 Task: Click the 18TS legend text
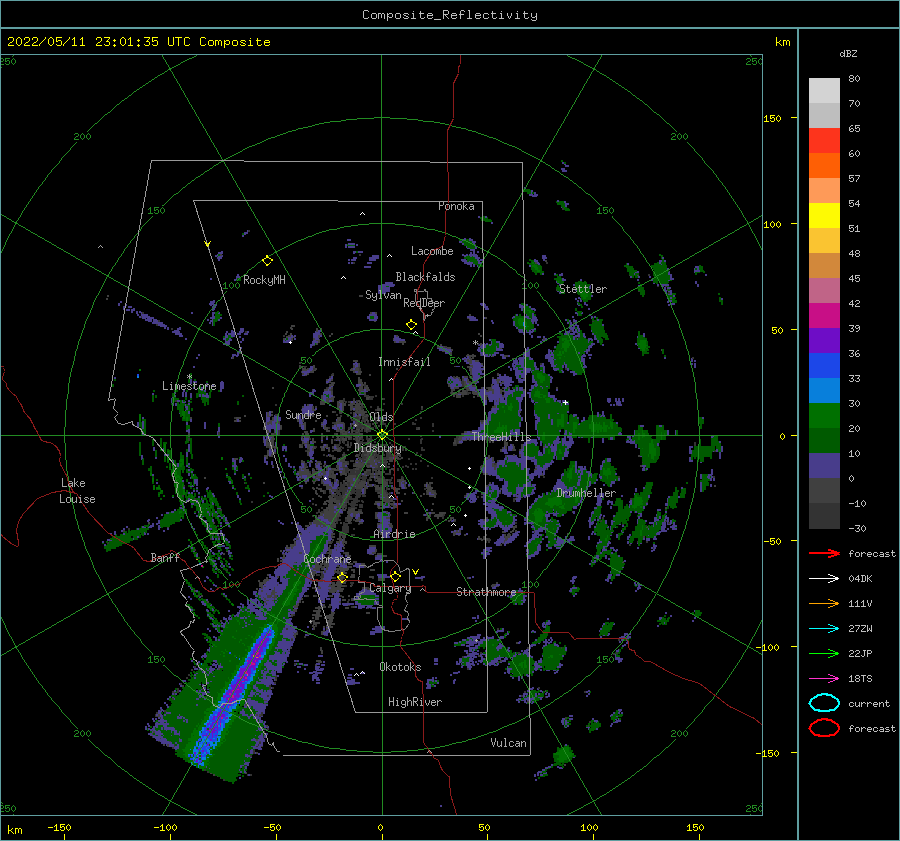[x=860, y=679]
